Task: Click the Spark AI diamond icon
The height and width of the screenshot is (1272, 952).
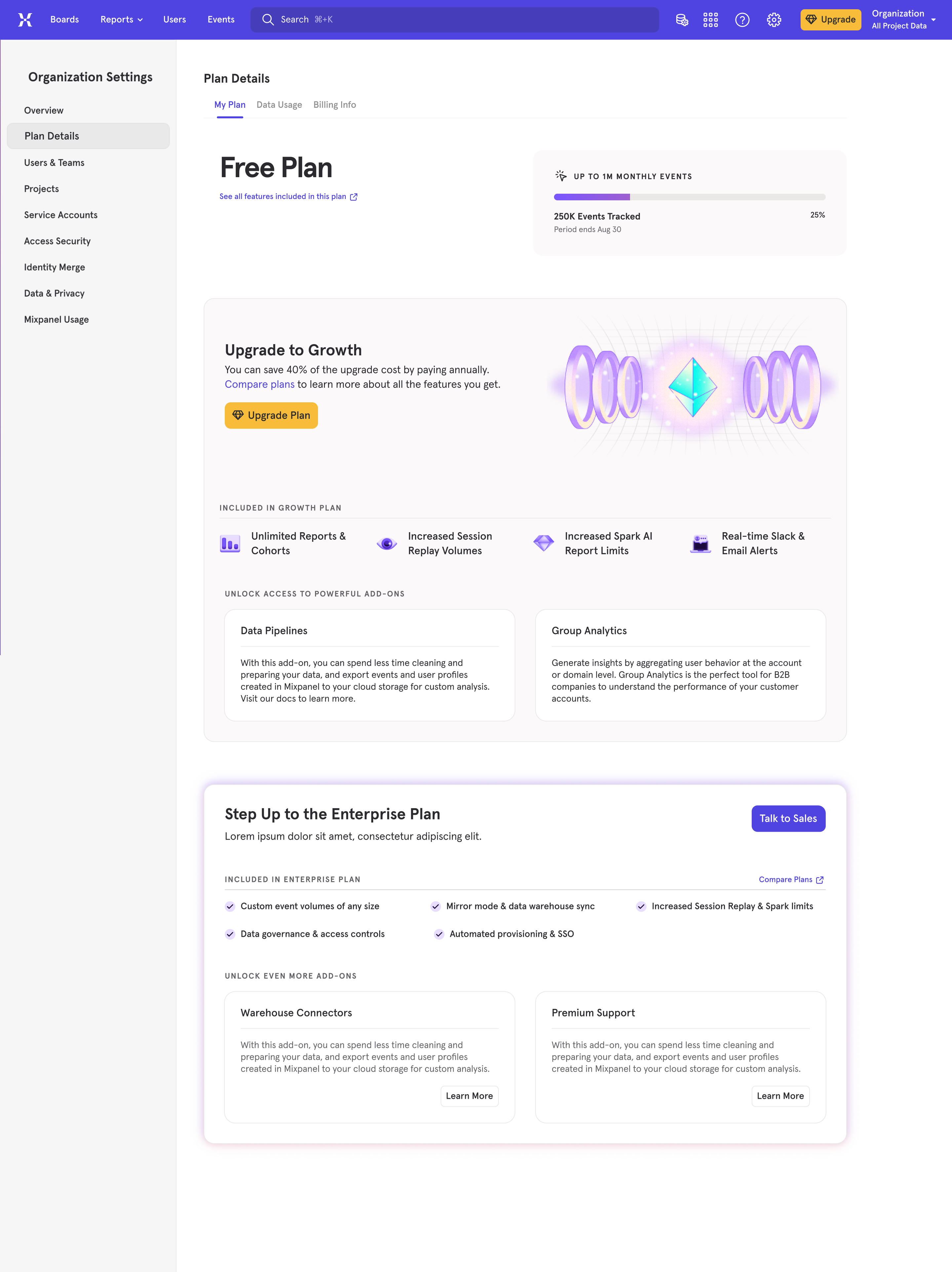Action: 543,543
